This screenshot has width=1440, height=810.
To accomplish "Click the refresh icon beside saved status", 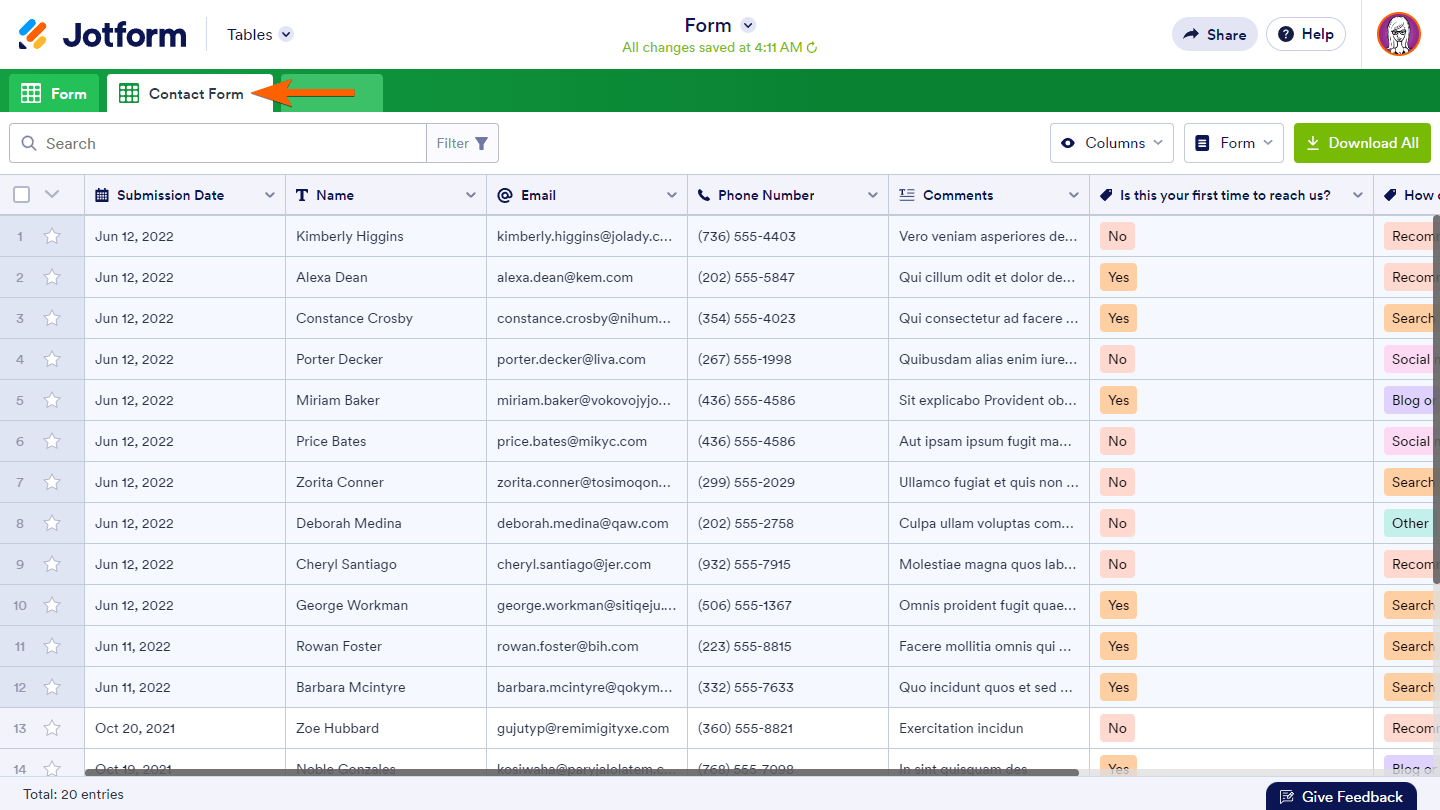I will [x=812, y=48].
